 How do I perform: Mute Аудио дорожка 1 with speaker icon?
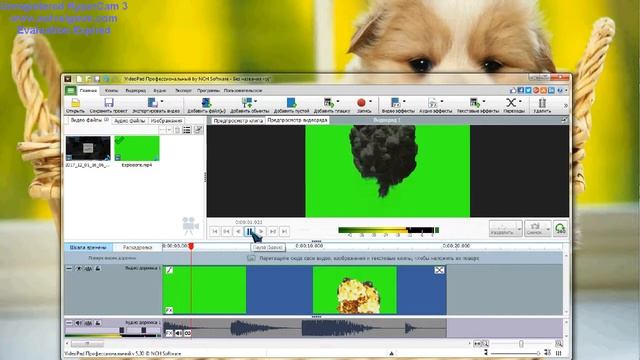[78, 323]
